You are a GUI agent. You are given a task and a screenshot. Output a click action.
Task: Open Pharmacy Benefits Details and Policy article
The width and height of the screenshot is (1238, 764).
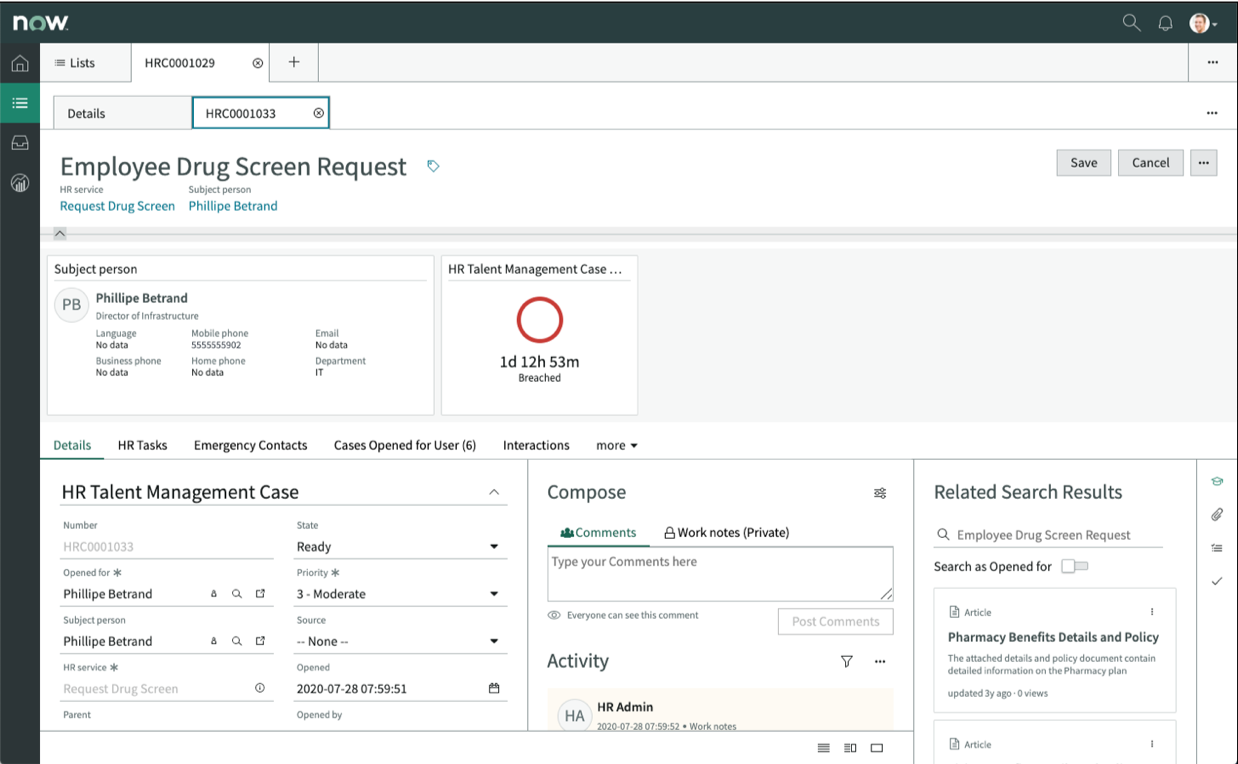point(1053,637)
